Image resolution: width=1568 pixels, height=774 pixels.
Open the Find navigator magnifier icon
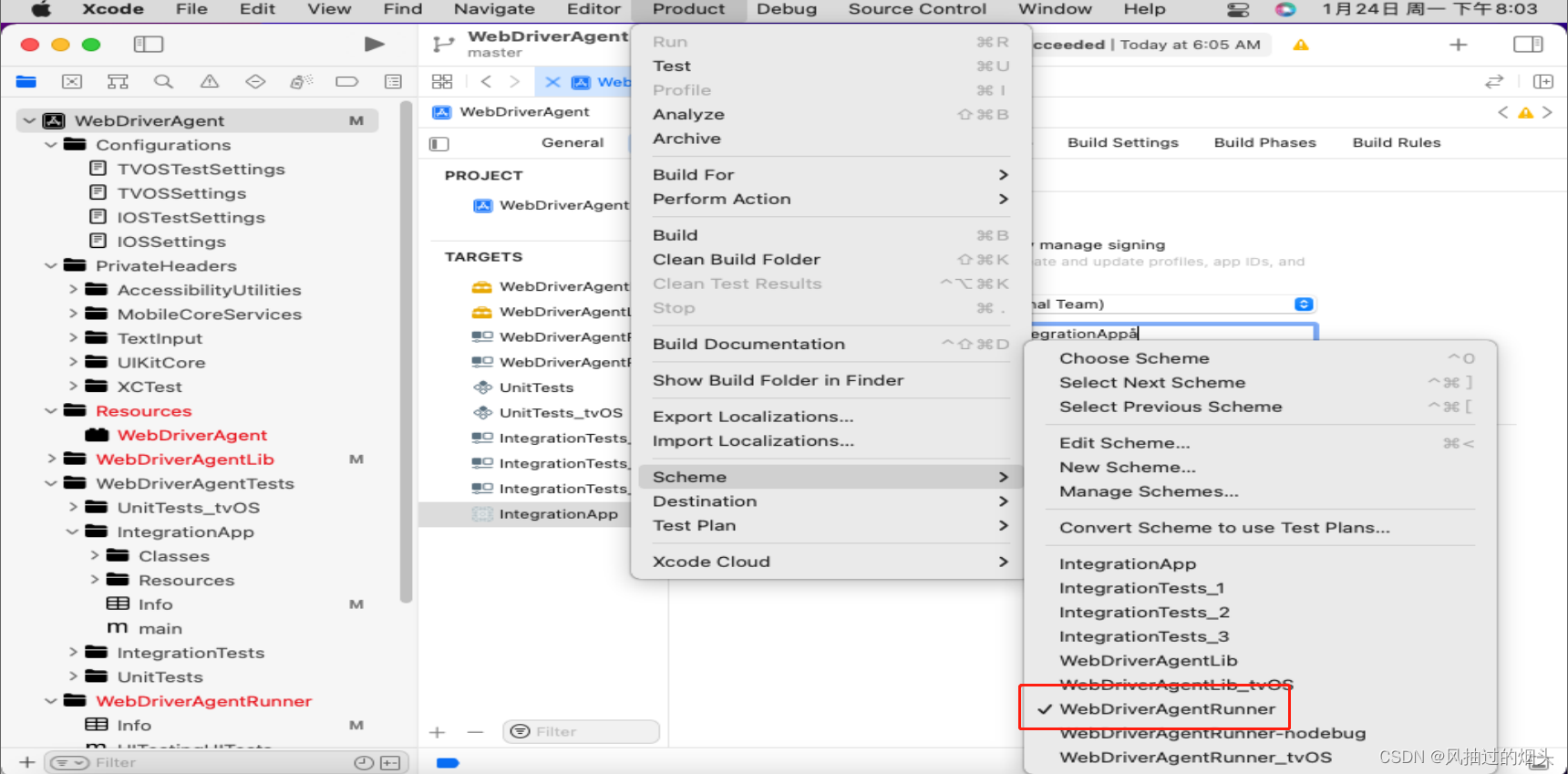[163, 82]
